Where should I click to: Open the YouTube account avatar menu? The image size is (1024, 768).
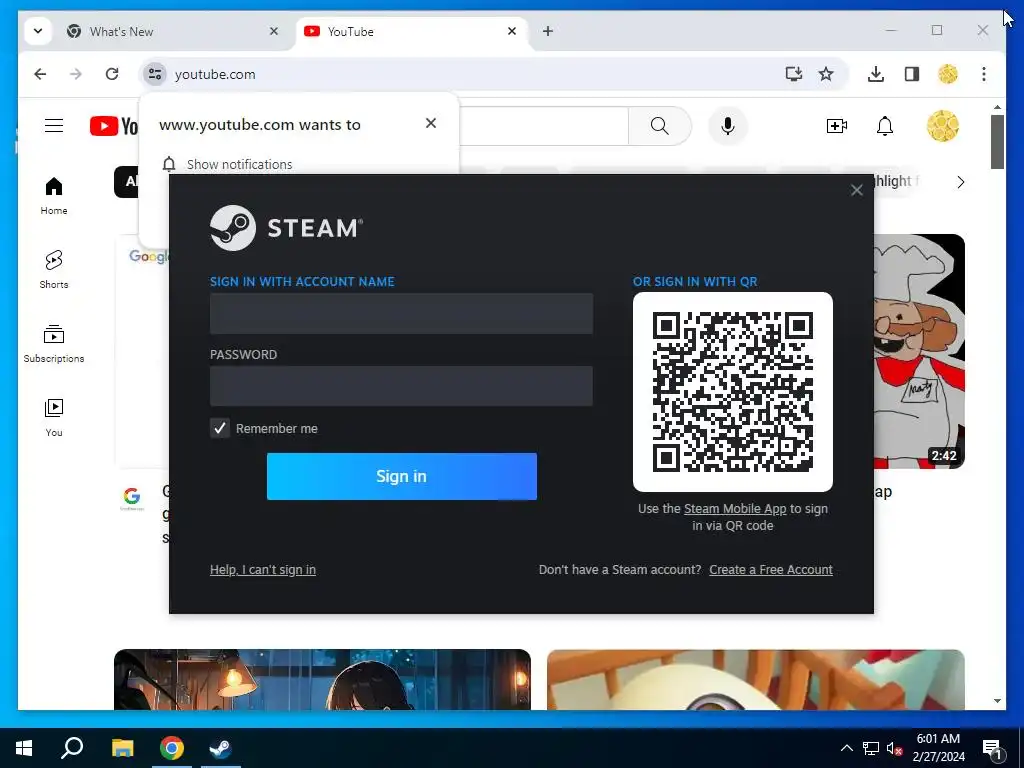click(x=943, y=125)
